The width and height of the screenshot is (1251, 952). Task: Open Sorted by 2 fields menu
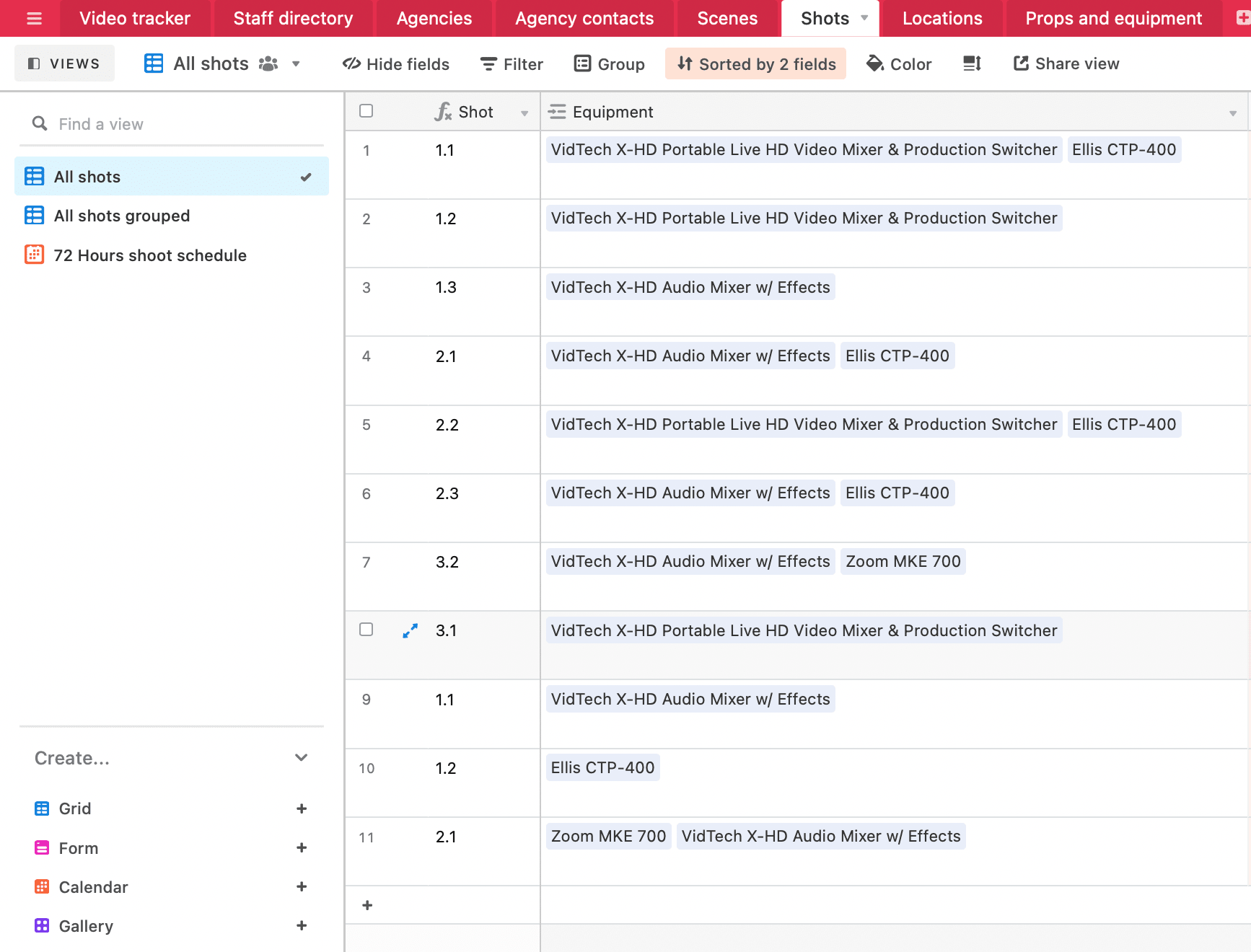(x=755, y=64)
